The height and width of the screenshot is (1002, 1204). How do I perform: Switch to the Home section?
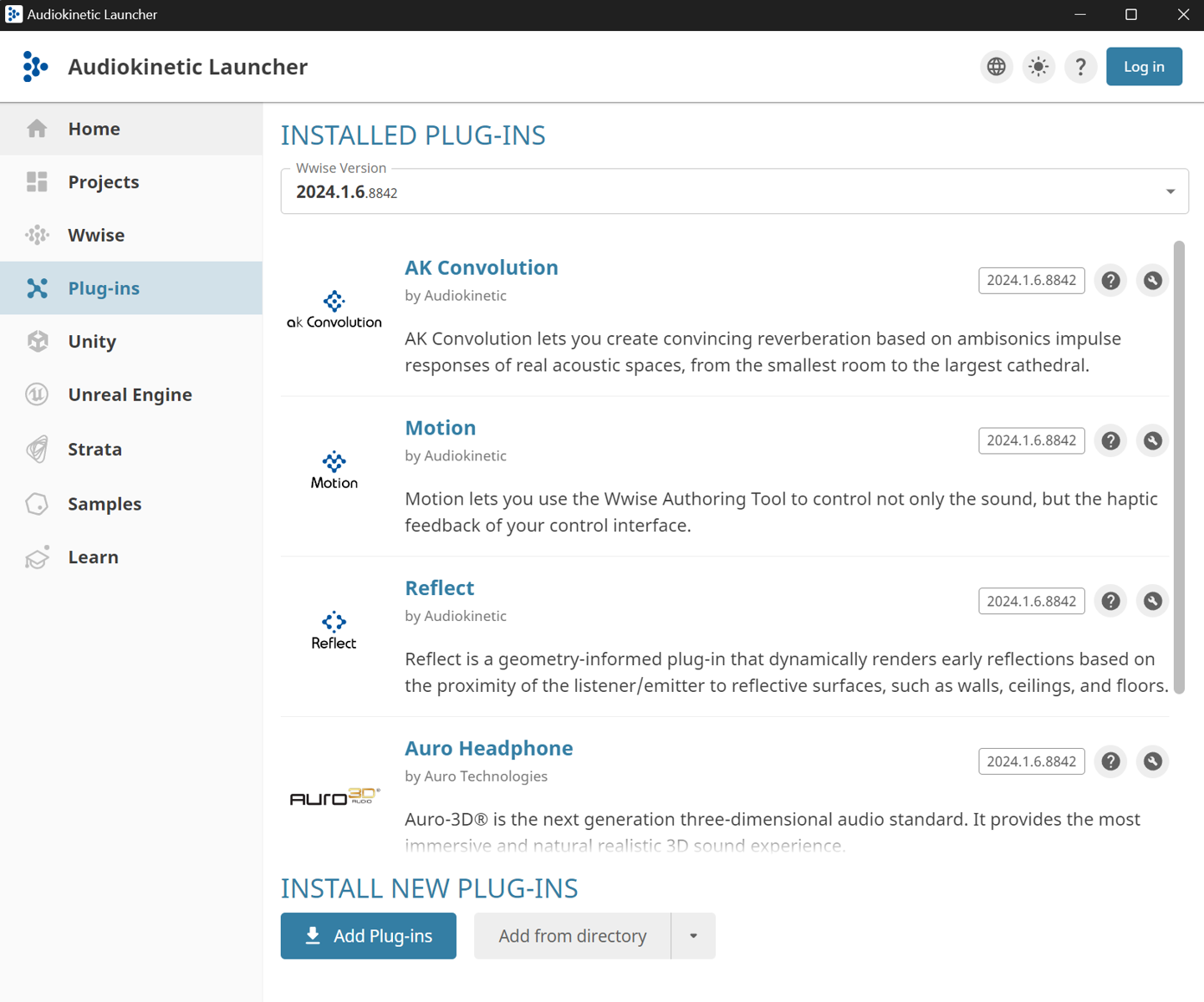point(94,129)
